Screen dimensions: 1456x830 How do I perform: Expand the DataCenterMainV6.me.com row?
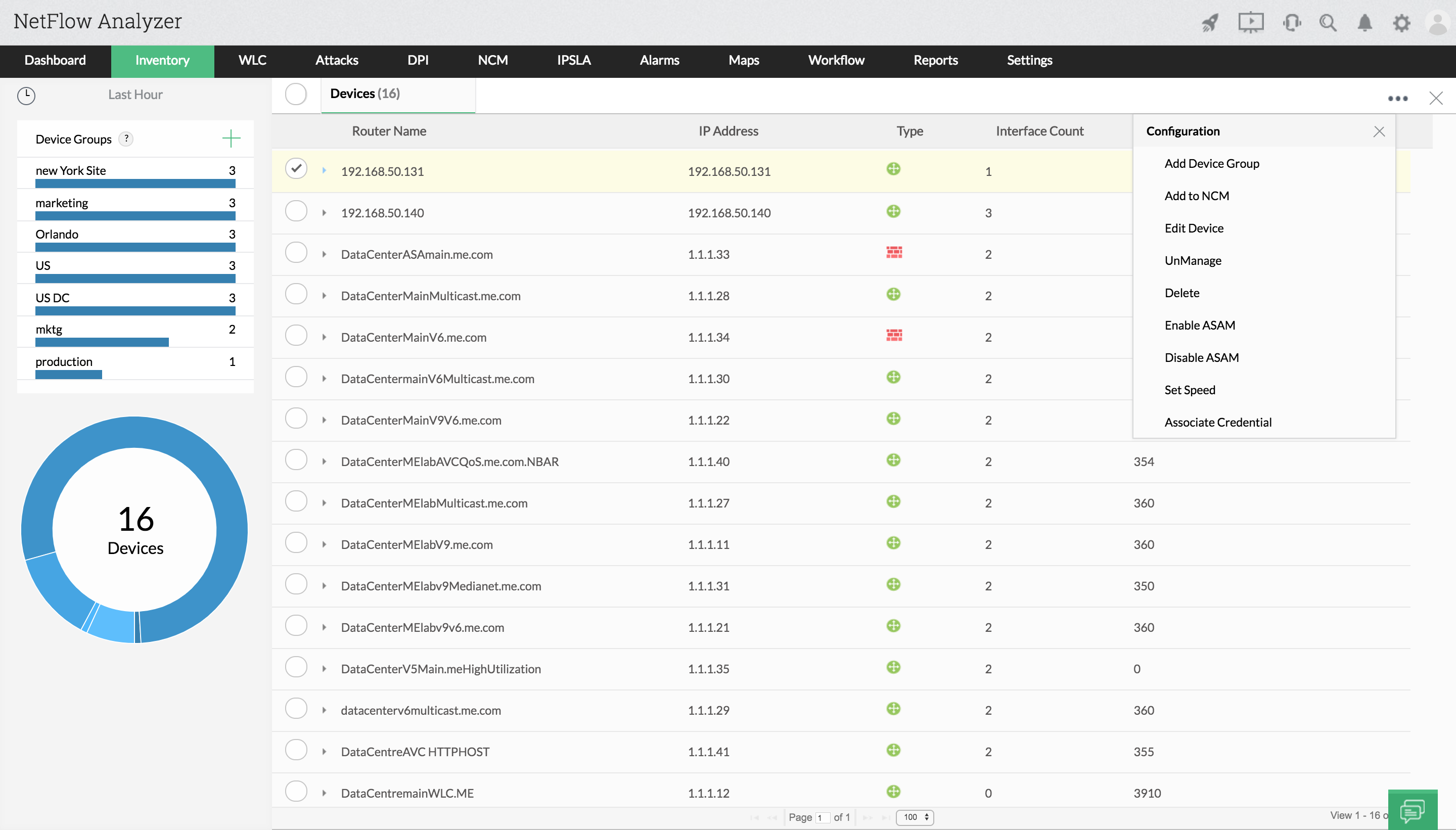click(x=324, y=337)
